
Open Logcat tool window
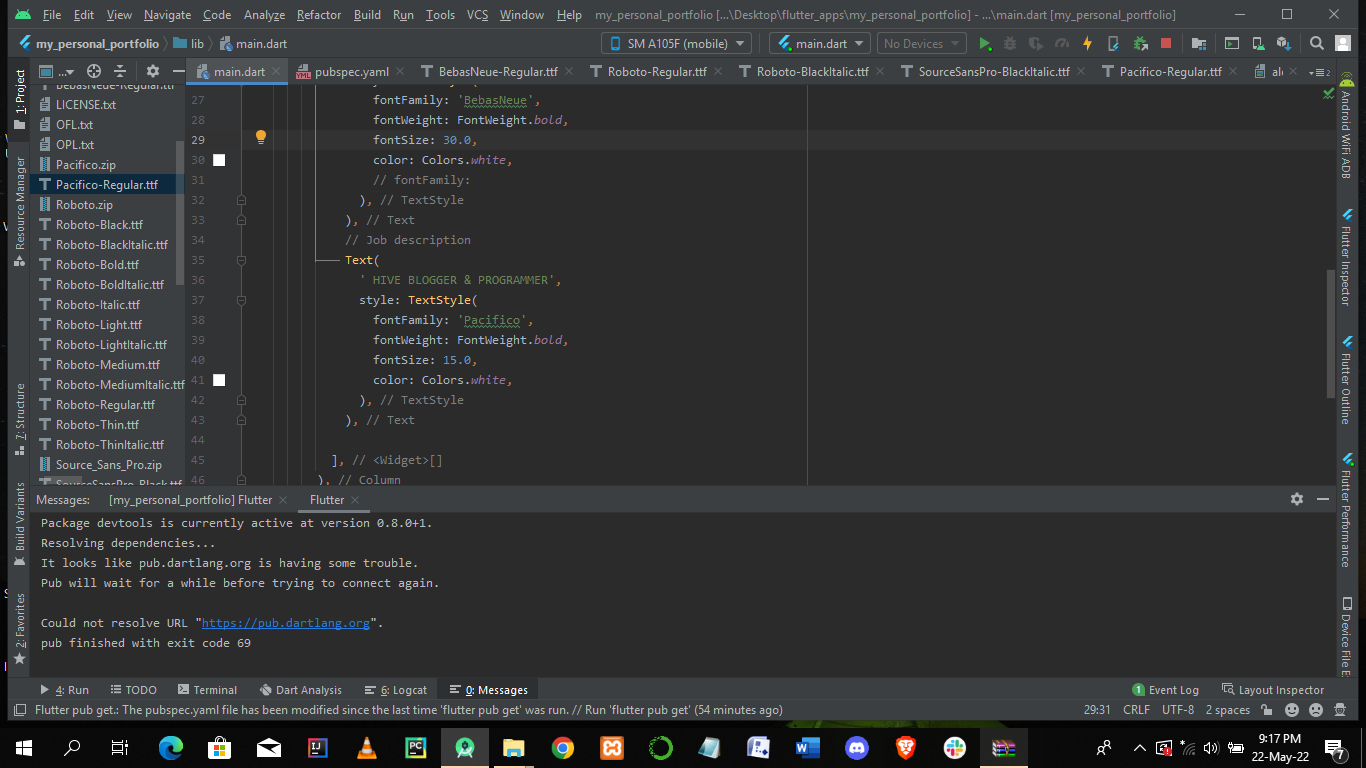tap(397, 690)
